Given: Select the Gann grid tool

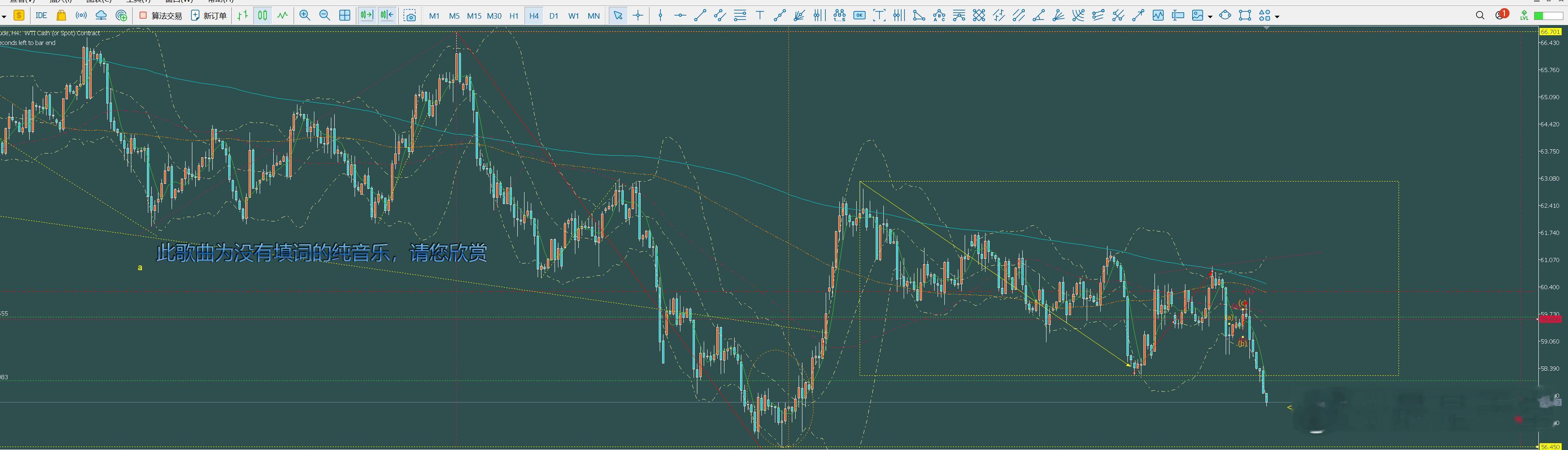Looking at the screenshot, I should (979, 15).
